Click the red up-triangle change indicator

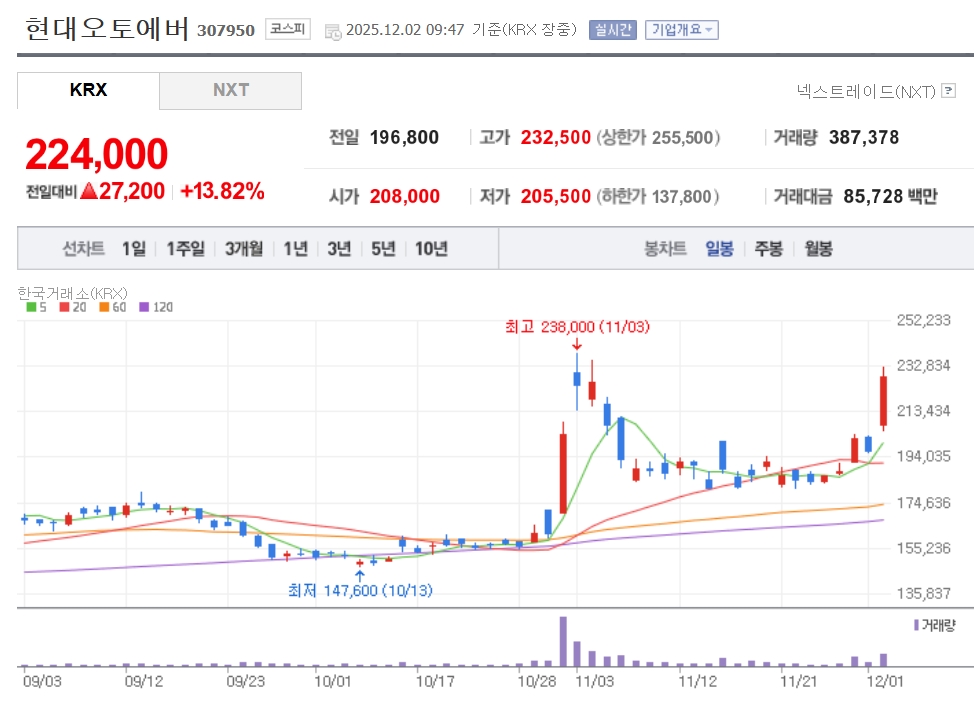[89, 191]
